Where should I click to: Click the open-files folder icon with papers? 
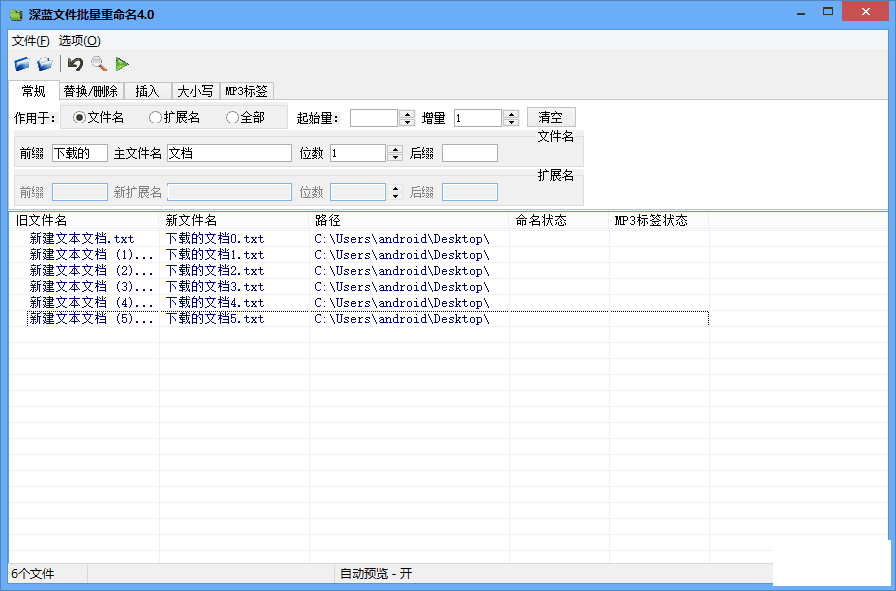[45, 64]
